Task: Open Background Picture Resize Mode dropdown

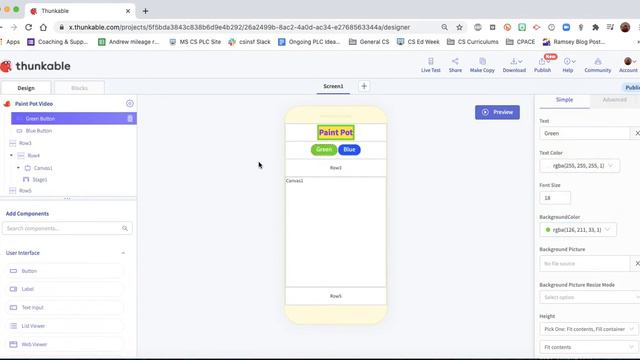Action: [589, 297]
